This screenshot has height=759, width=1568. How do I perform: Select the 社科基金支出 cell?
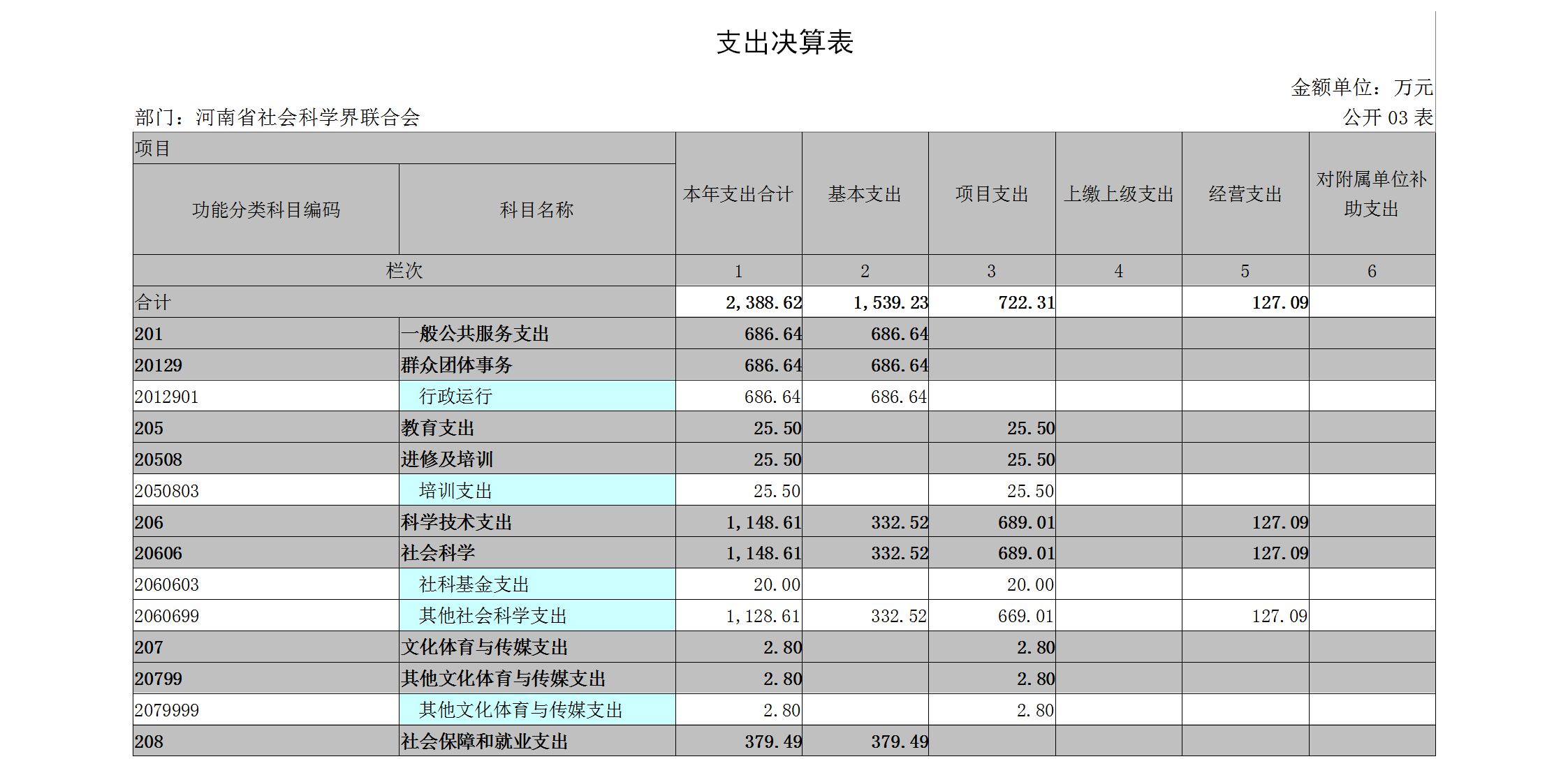537,584
